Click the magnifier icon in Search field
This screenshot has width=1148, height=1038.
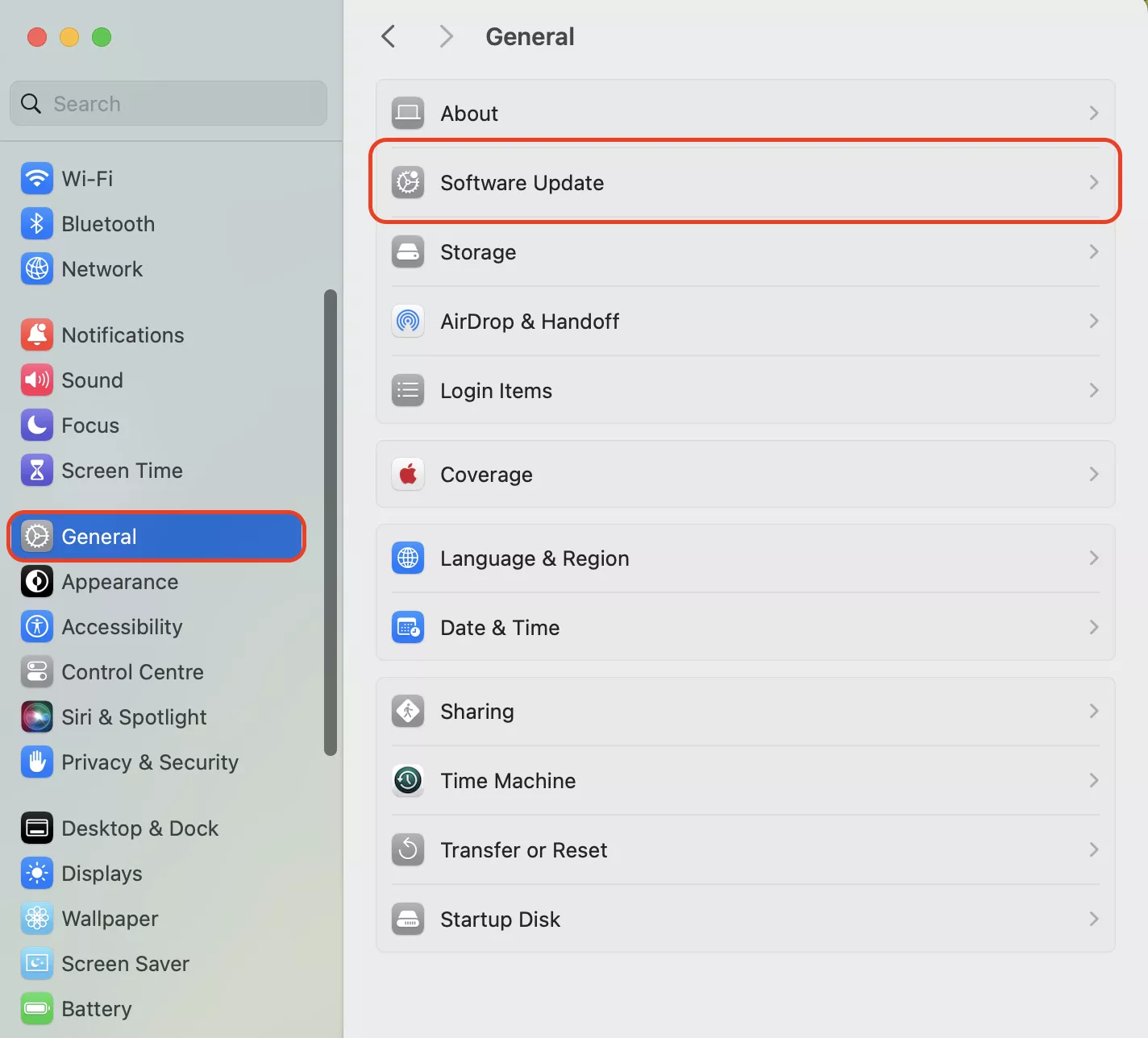click(x=31, y=103)
